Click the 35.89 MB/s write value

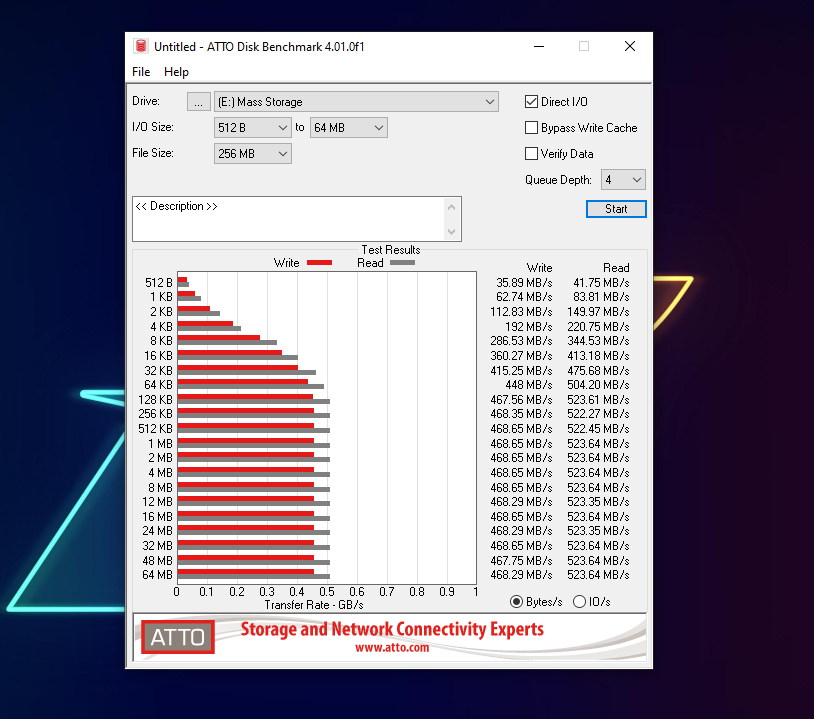coord(524,283)
